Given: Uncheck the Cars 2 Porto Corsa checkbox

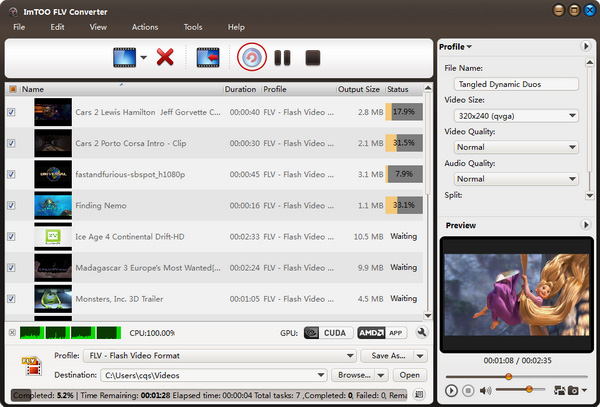Looking at the screenshot, I should [x=11, y=143].
